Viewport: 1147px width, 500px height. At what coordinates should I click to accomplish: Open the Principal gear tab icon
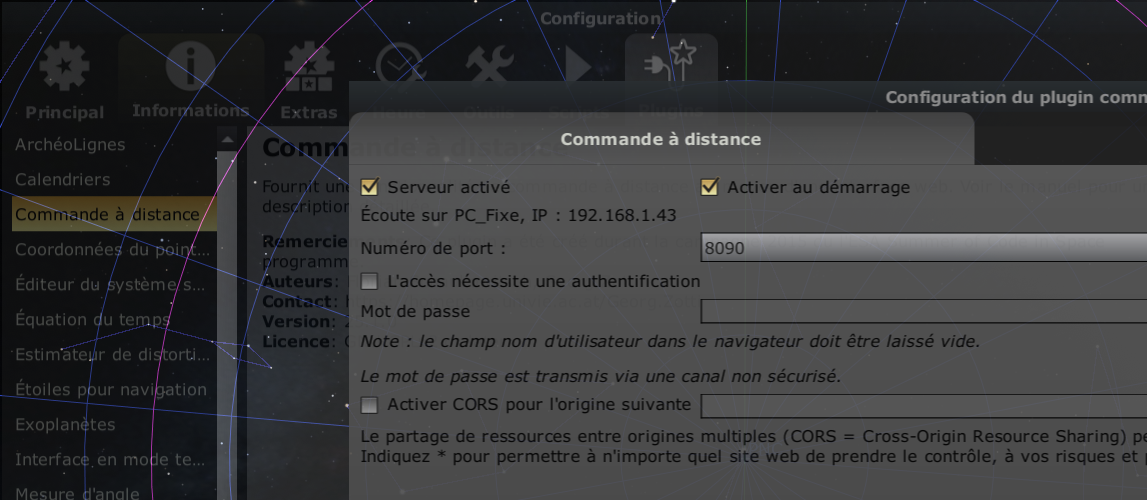pyautogui.click(x=64, y=67)
